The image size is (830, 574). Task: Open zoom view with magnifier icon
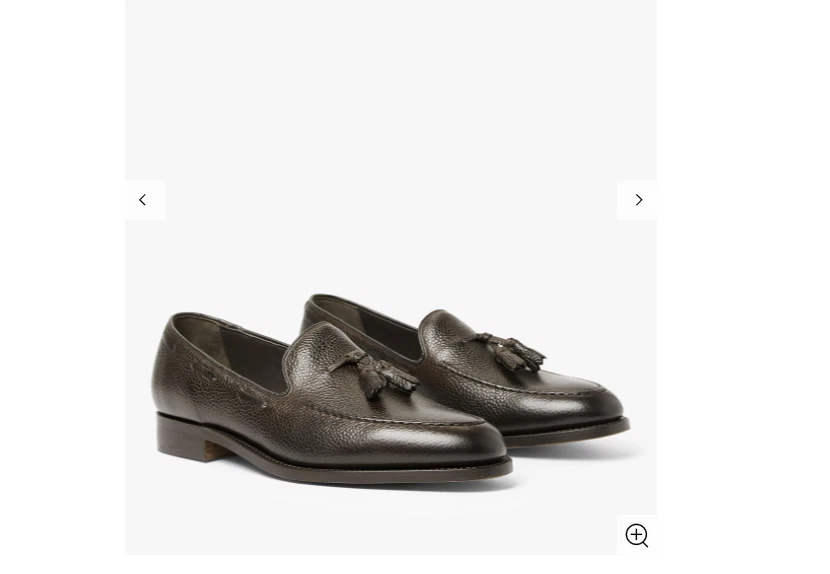click(x=637, y=535)
